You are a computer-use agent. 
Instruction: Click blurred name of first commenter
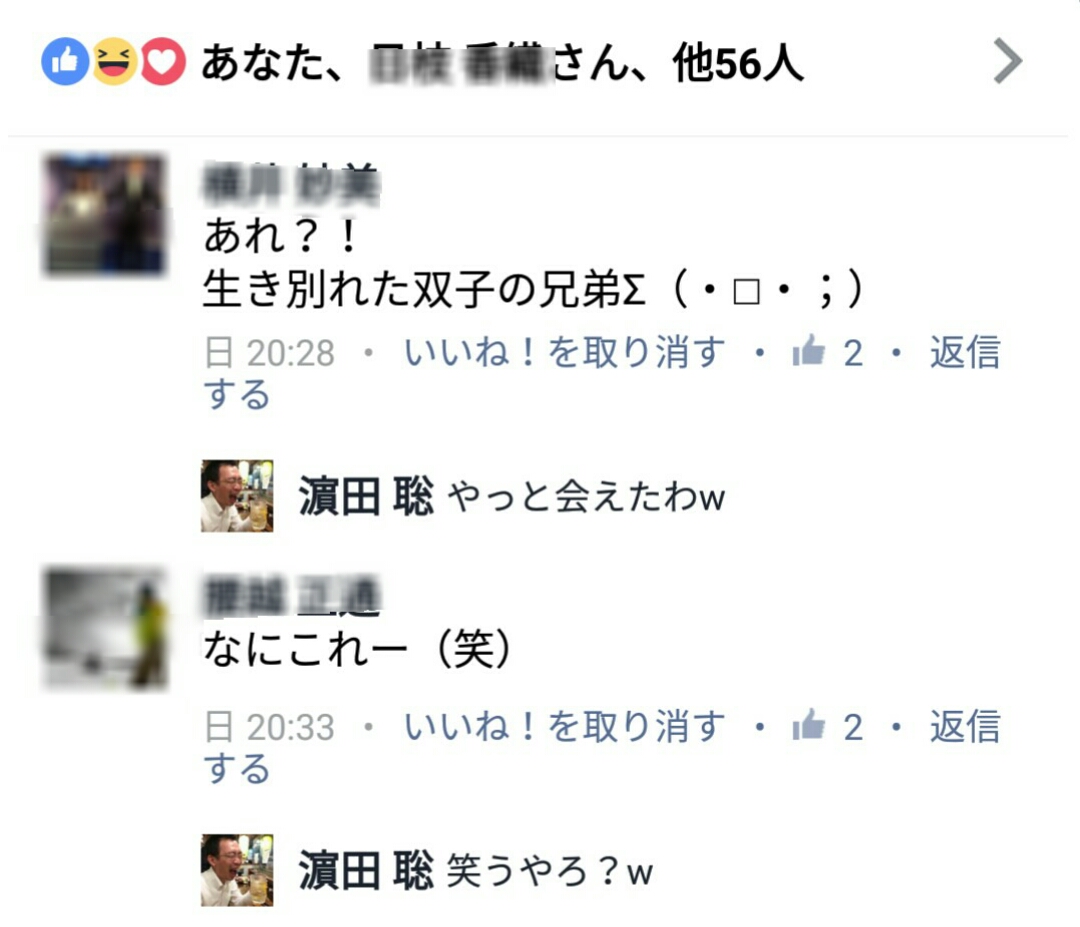291,185
